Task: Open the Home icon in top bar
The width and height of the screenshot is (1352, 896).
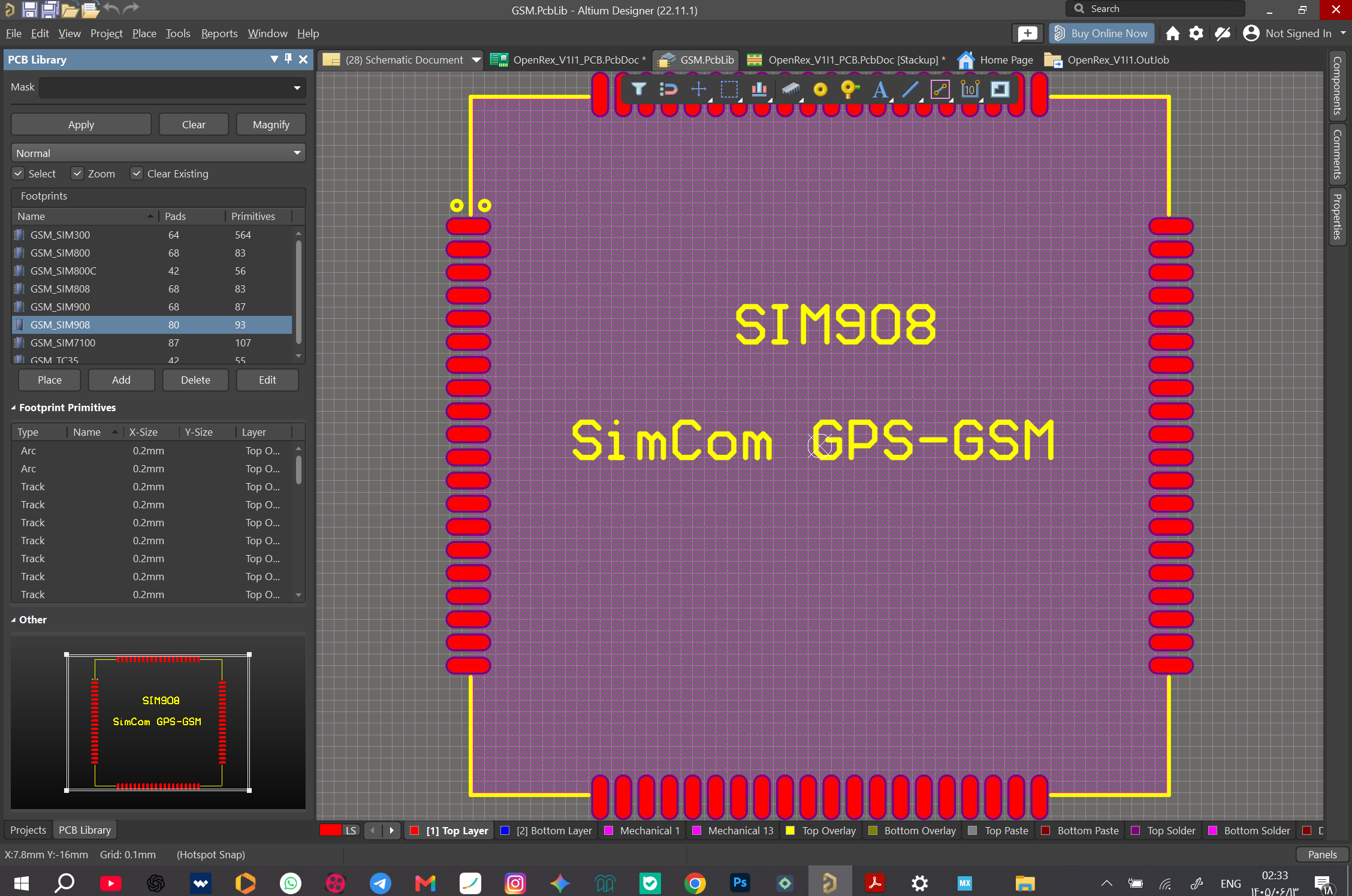Action: [1173, 34]
